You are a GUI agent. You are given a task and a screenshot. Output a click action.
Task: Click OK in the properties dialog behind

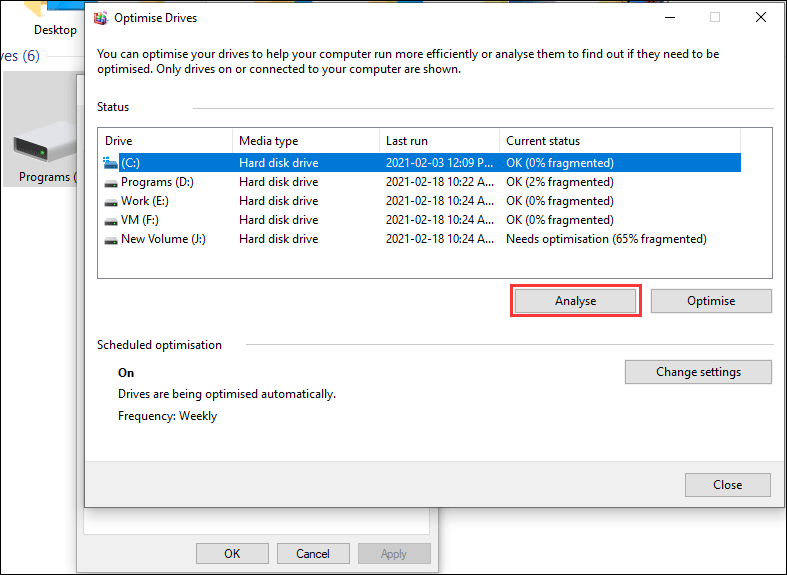pos(232,553)
